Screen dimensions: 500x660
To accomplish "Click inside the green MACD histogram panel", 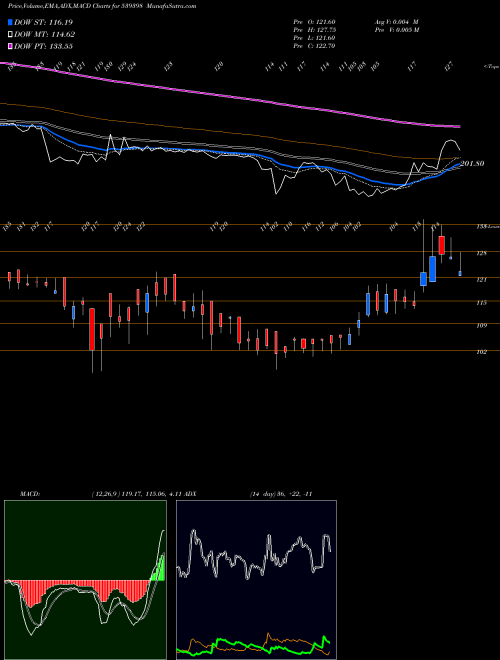I will tap(85, 580).
